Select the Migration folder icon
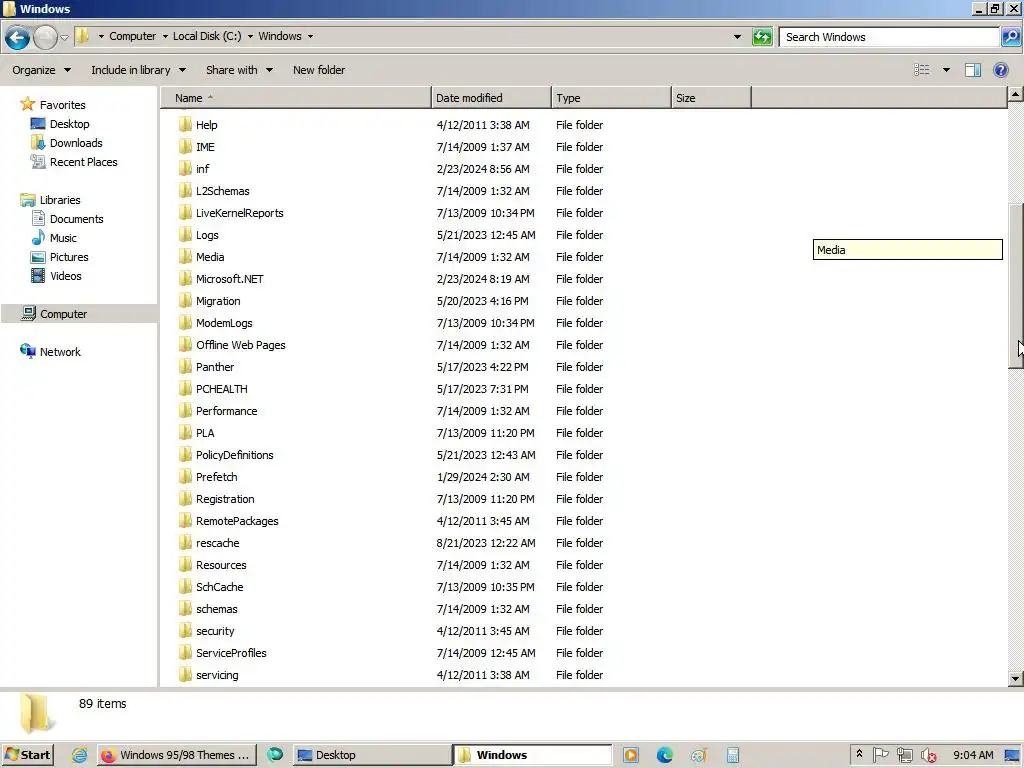The image size is (1024, 768). click(x=185, y=300)
